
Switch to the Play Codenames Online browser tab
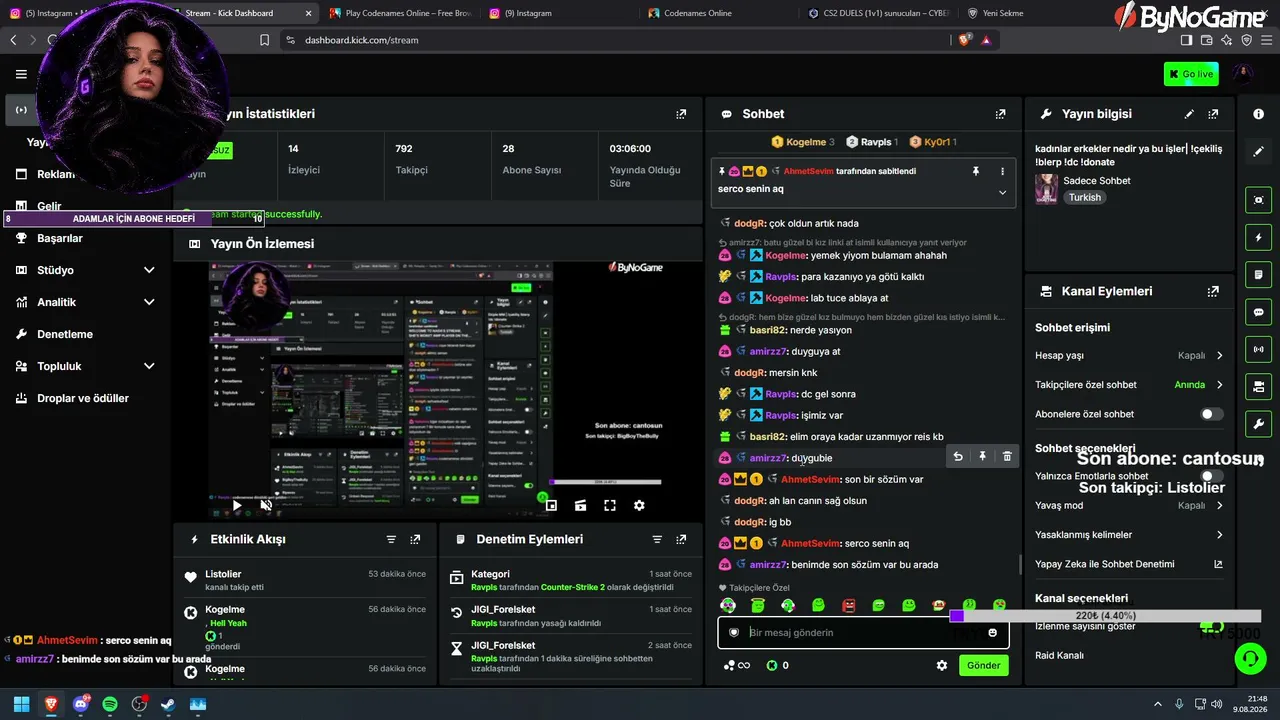tap(400, 13)
